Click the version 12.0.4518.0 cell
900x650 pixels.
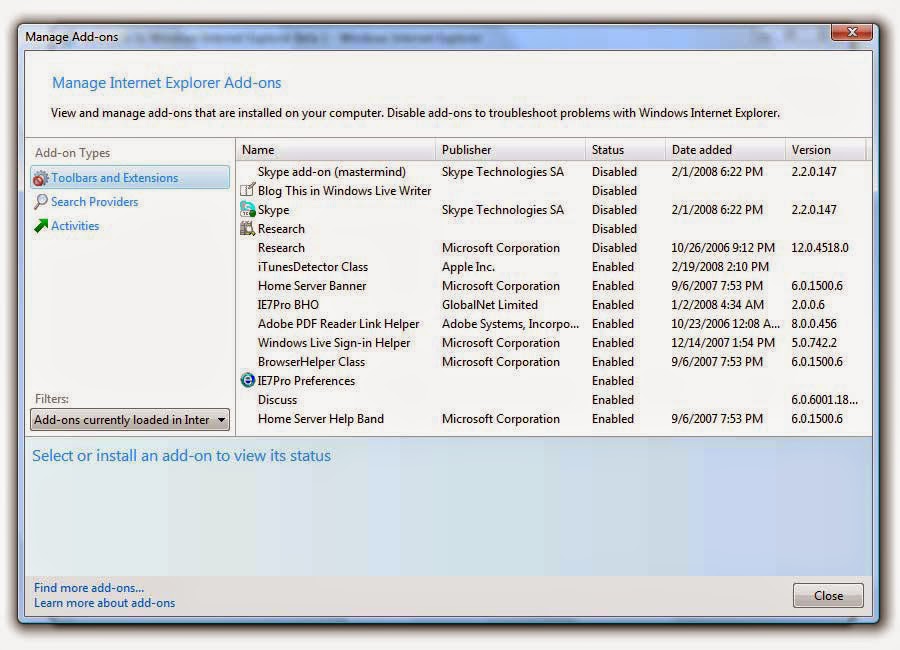point(820,247)
